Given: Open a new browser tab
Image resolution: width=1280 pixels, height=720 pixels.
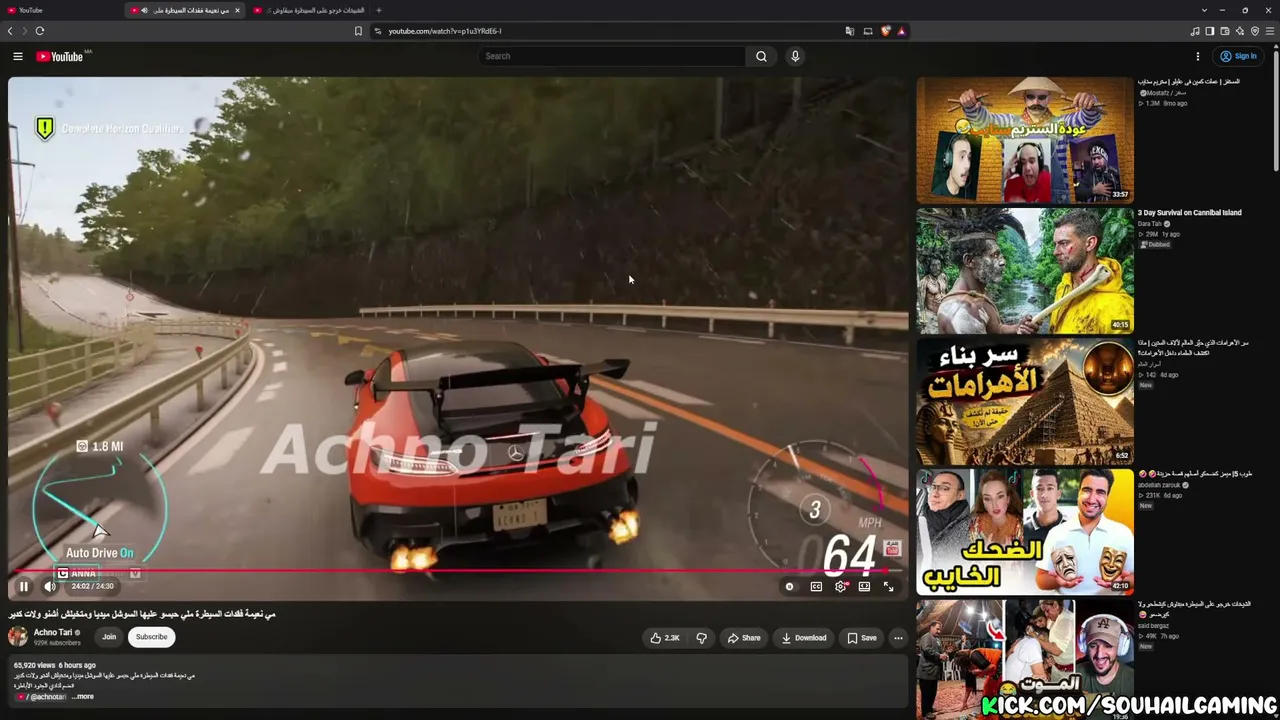Looking at the screenshot, I should tap(378, 10).
